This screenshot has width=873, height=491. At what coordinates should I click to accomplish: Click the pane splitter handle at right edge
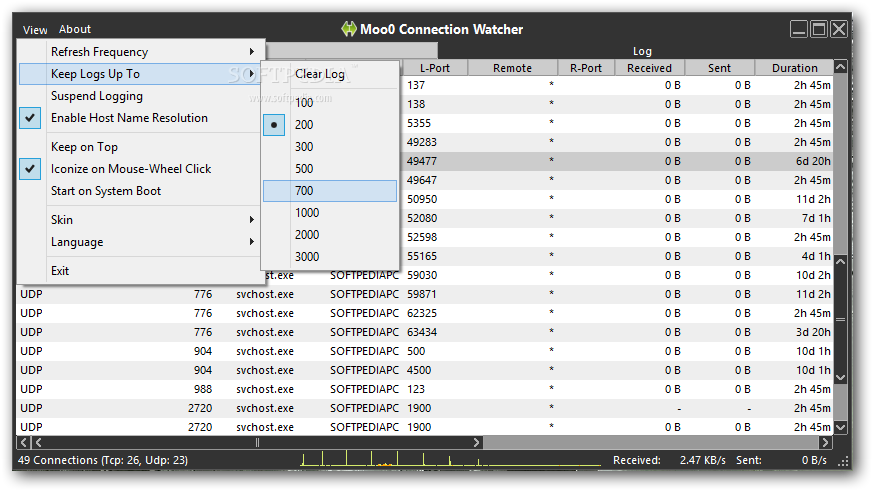pyautogui.click(x=841, y=320)
